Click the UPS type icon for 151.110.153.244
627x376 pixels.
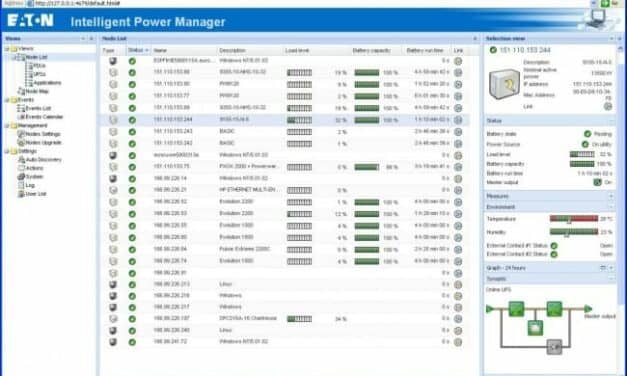(x=114, y=120)
